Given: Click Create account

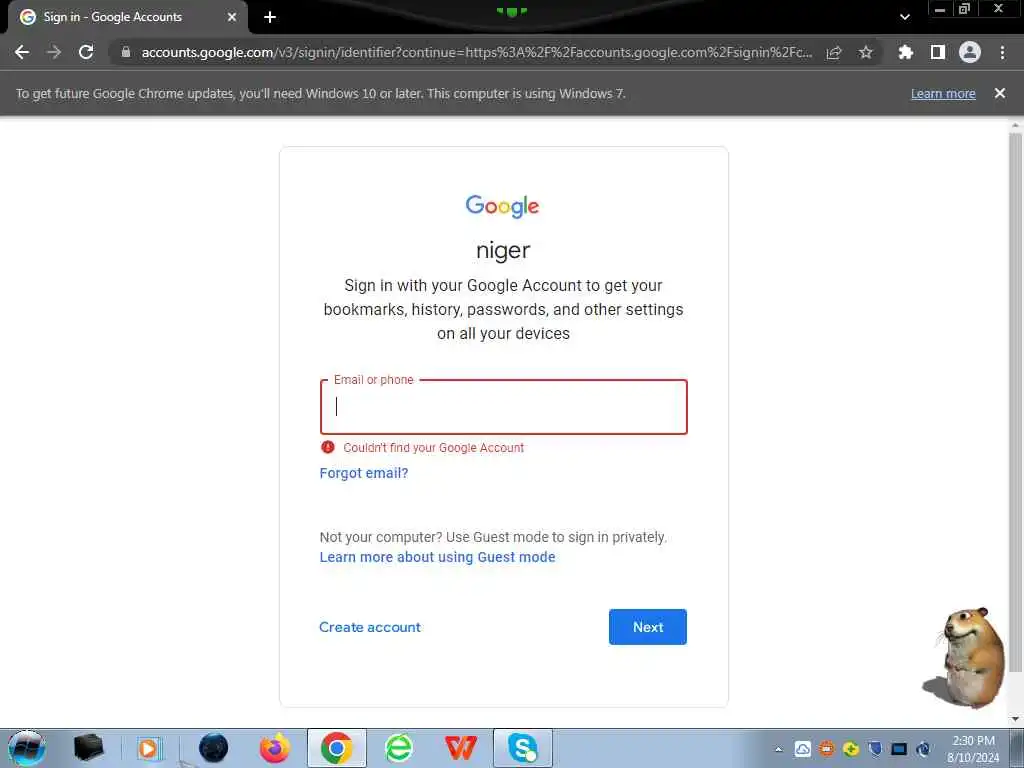Looking at the screenshot, I should (x=370, y=627).
